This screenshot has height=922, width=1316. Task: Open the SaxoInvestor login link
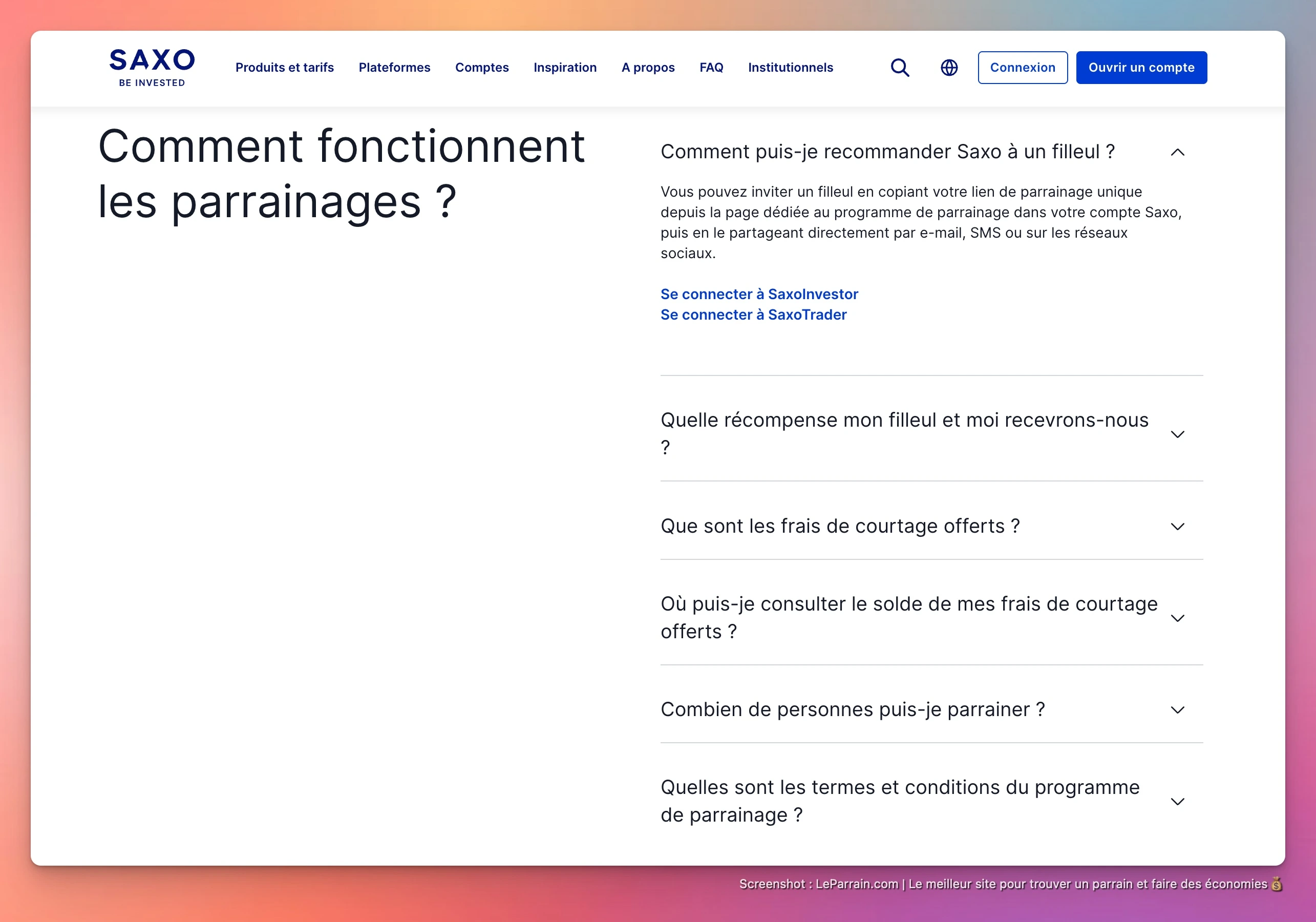point(759,294)
